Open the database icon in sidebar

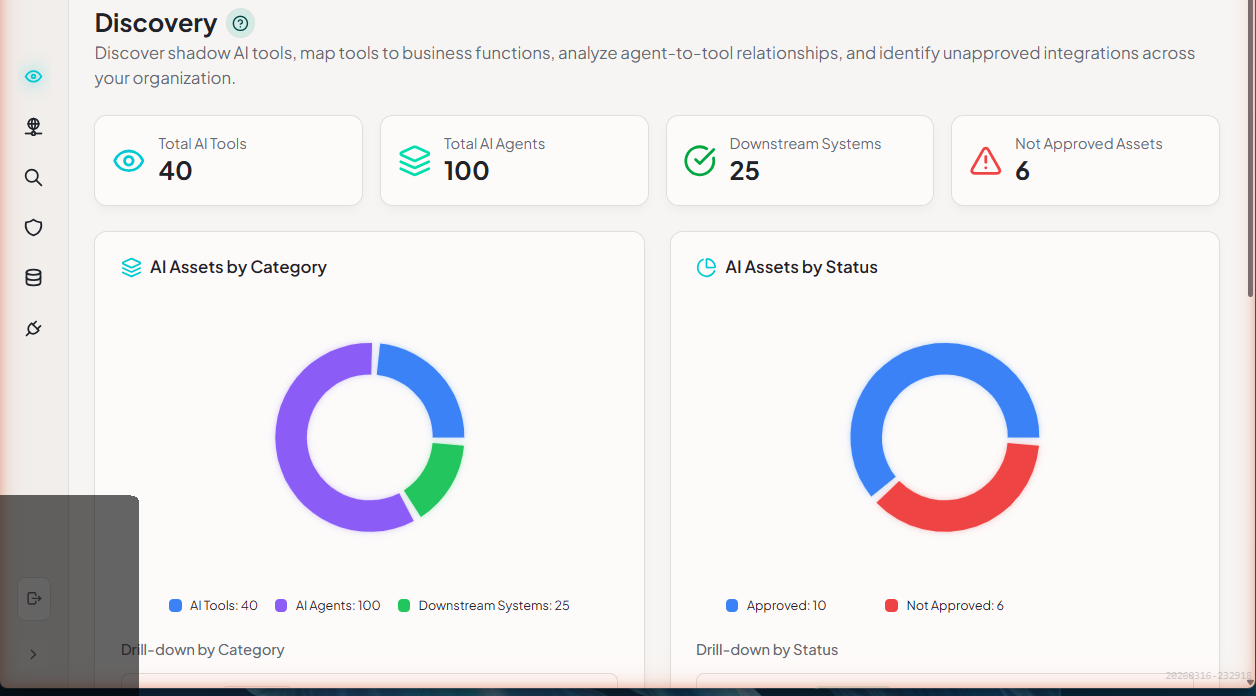(x=33, y=278)
